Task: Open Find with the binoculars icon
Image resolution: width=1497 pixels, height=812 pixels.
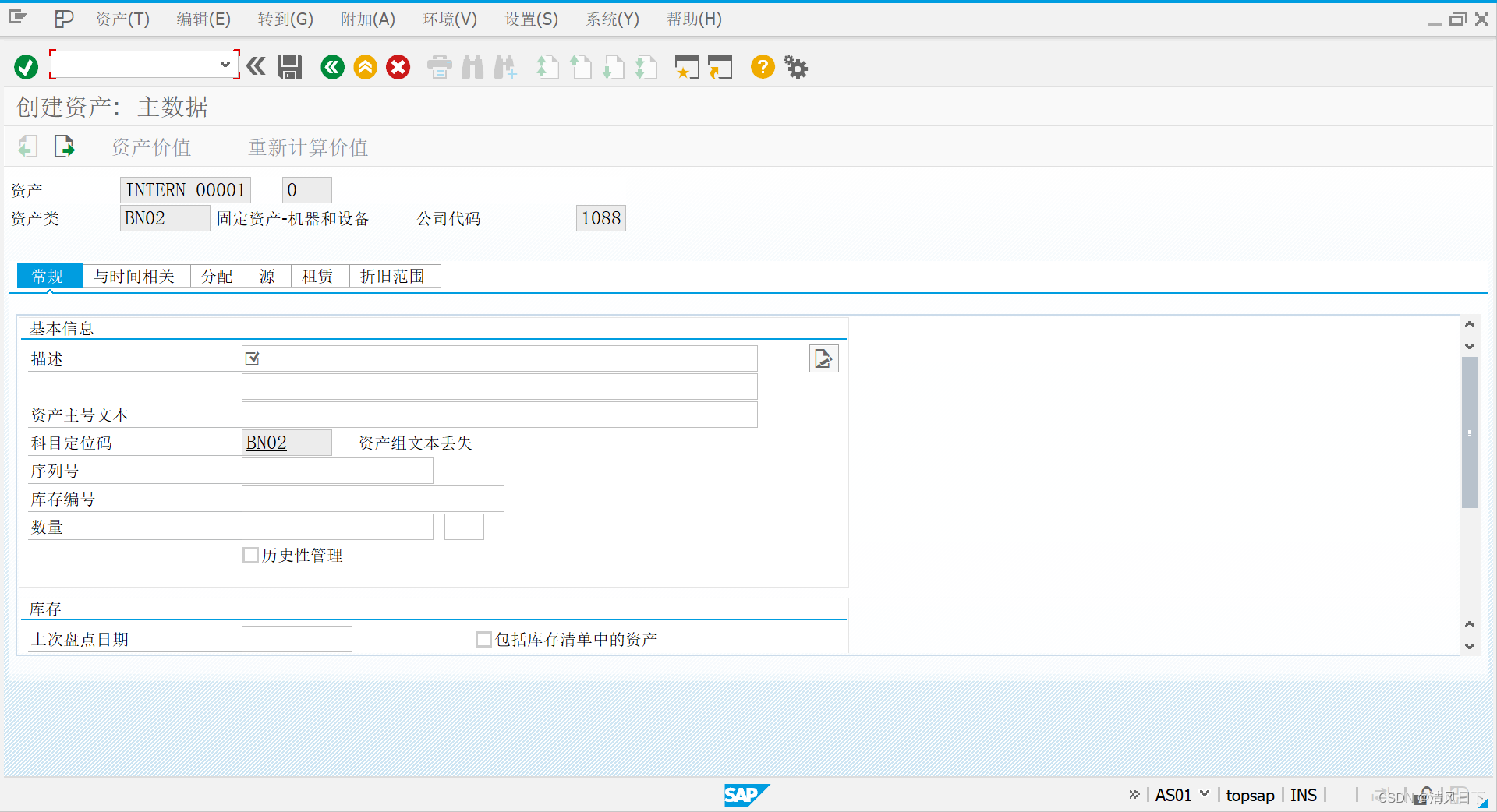Action: 471,67
